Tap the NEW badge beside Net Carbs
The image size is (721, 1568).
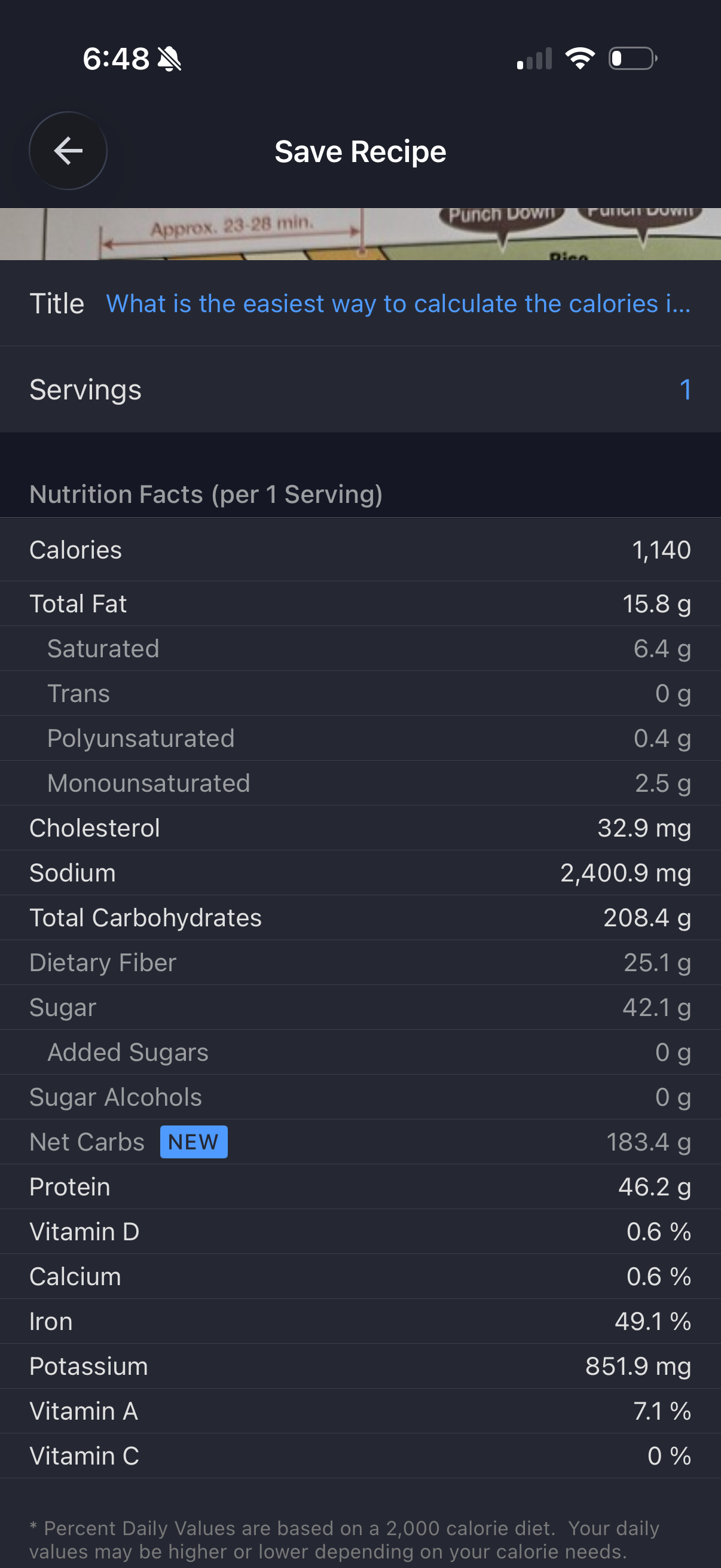click(194, 1142)
